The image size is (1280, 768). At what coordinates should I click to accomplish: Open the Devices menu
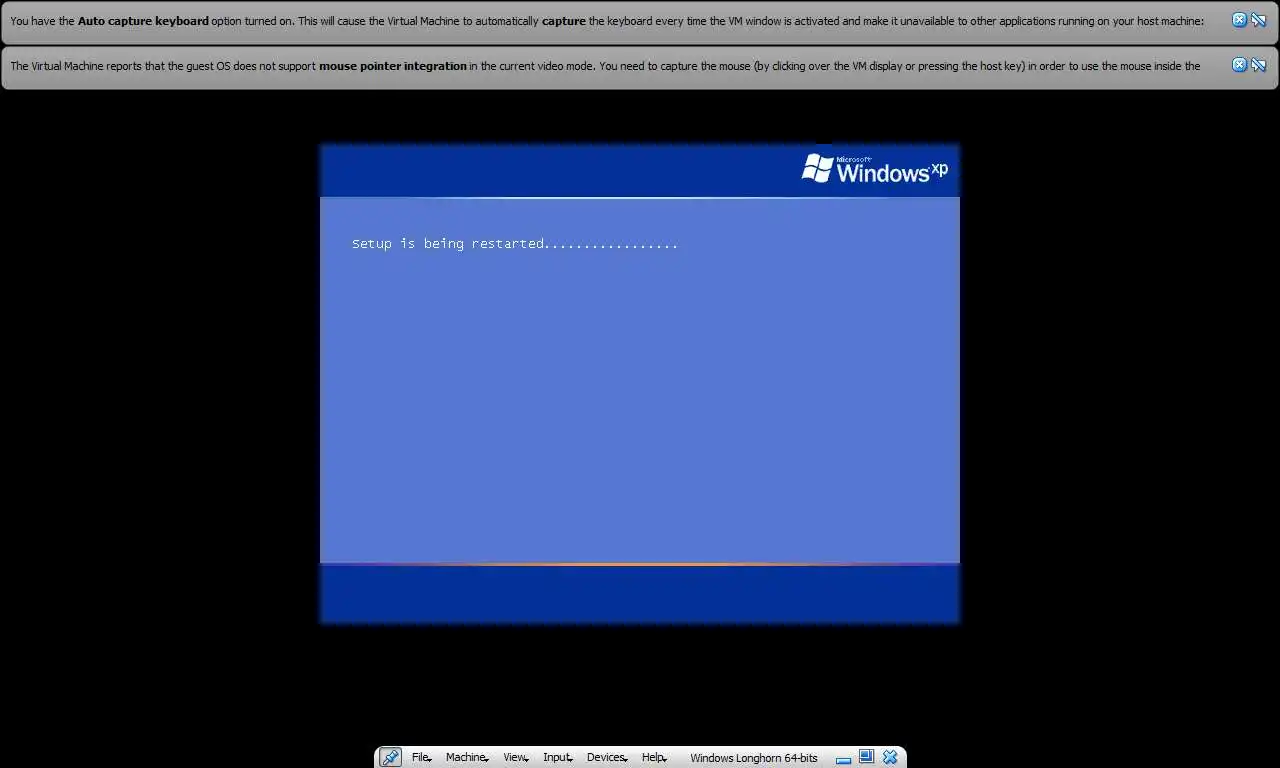[x=606, y=757]
